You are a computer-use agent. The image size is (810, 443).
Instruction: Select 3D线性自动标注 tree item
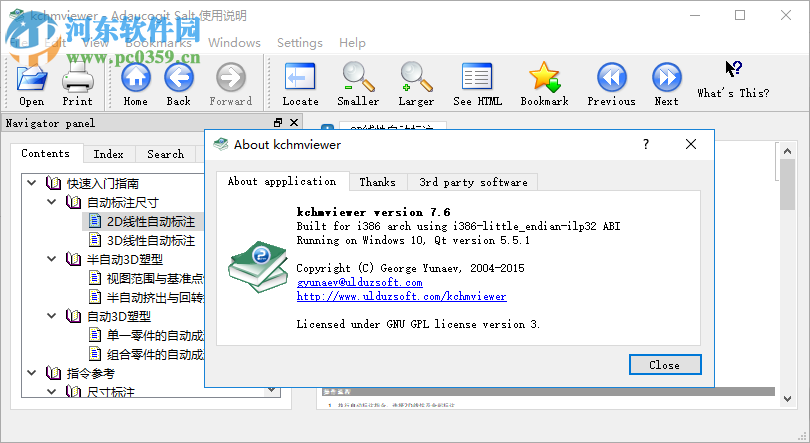coord(151,240)
